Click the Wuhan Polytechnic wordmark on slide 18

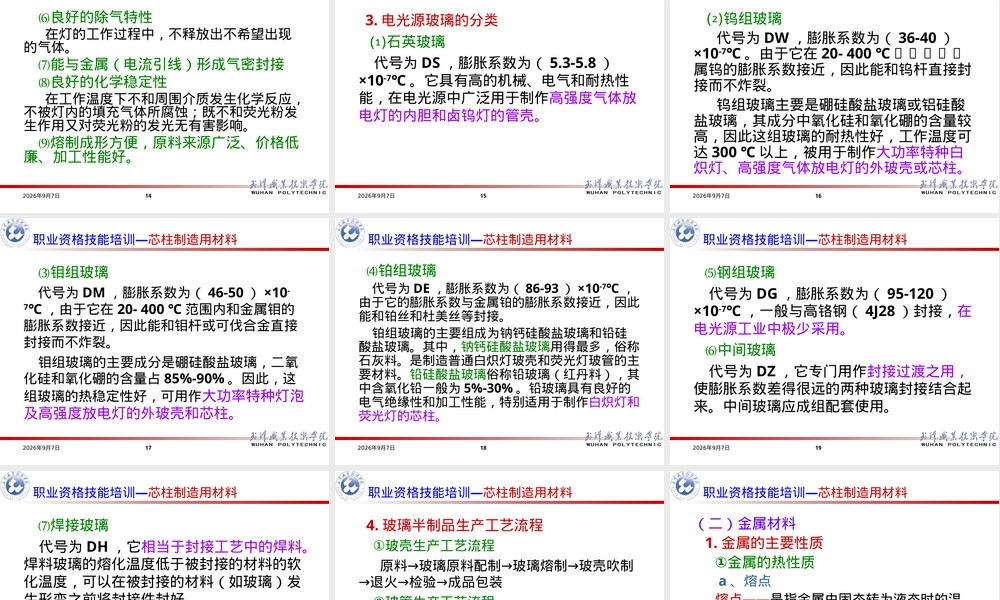[623, 439]
